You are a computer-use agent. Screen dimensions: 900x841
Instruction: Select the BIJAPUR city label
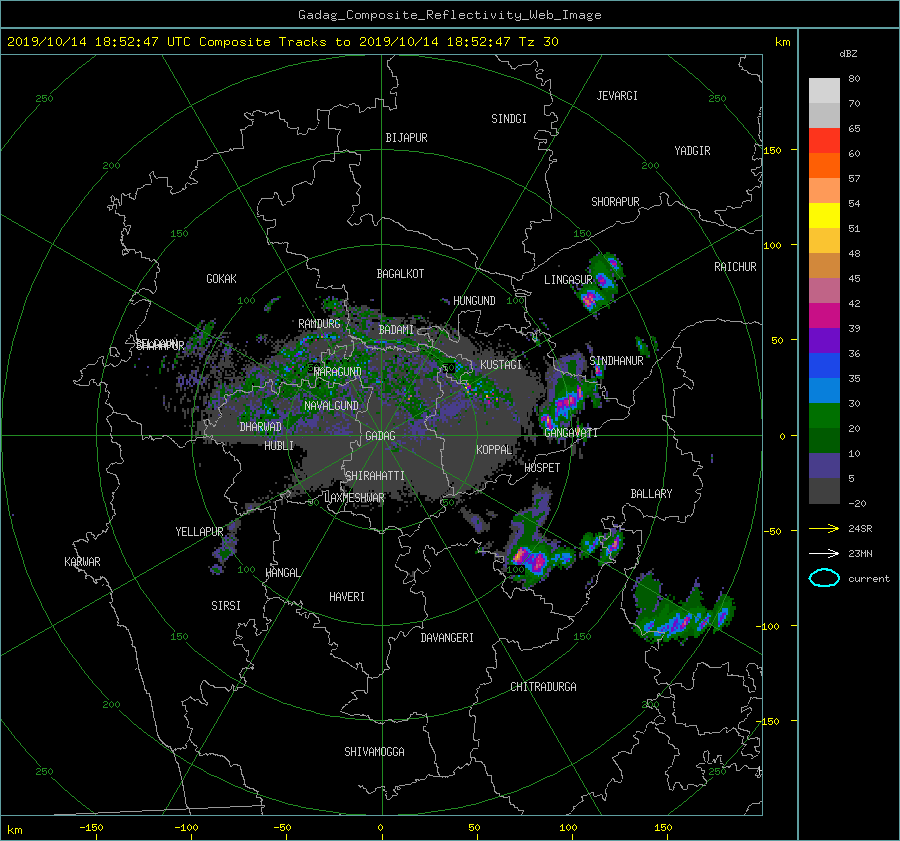[406, 138]
